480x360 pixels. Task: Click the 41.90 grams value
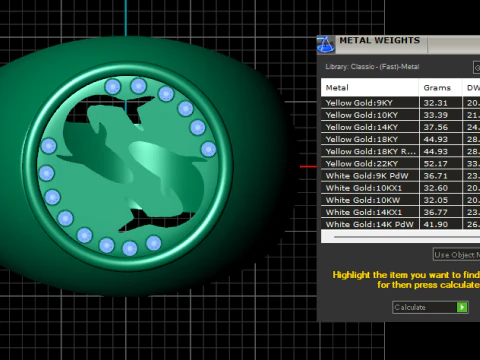pyautogui.click(x=435, y=224)
